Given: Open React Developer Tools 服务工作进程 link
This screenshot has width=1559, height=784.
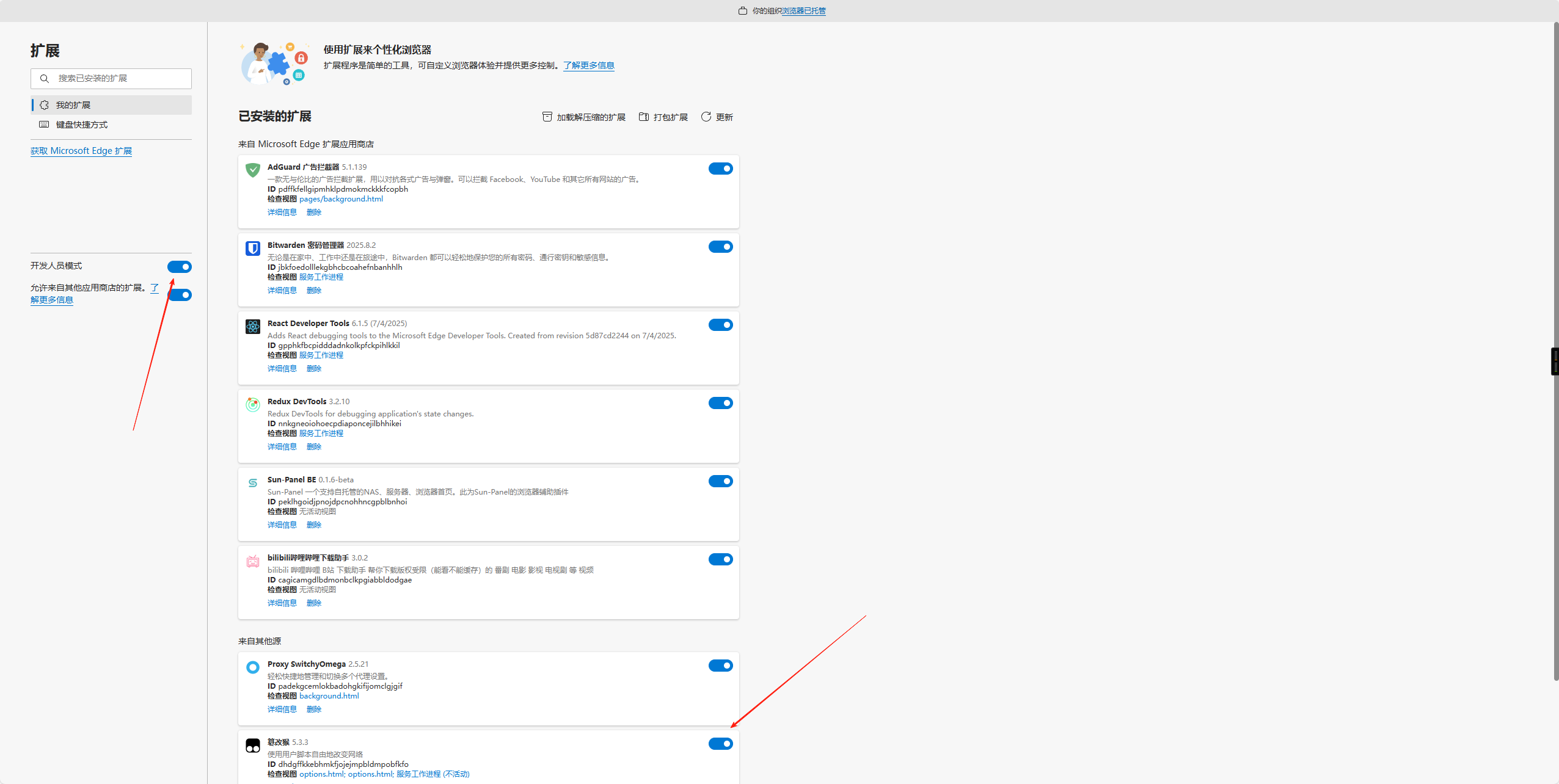Looking at the screenshot, I should pyautogui.click(x=321, y=355).
